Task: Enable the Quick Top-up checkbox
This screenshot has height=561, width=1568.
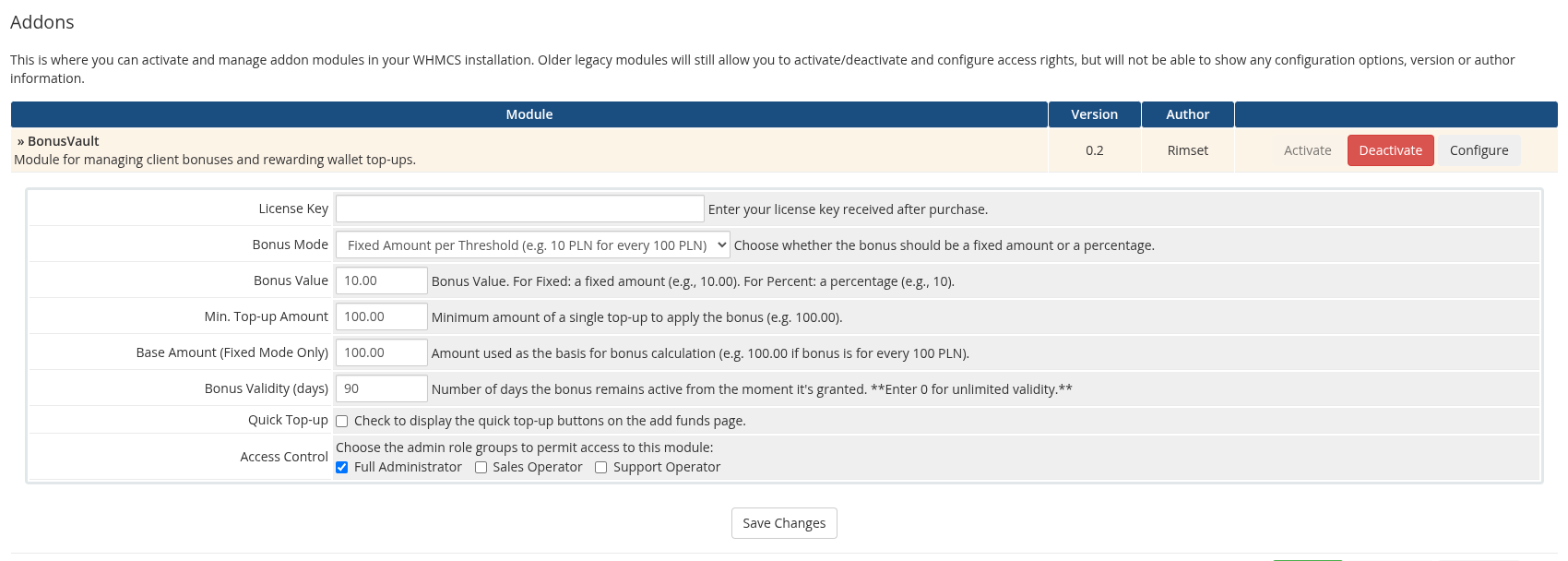Action: coord(342,422)
